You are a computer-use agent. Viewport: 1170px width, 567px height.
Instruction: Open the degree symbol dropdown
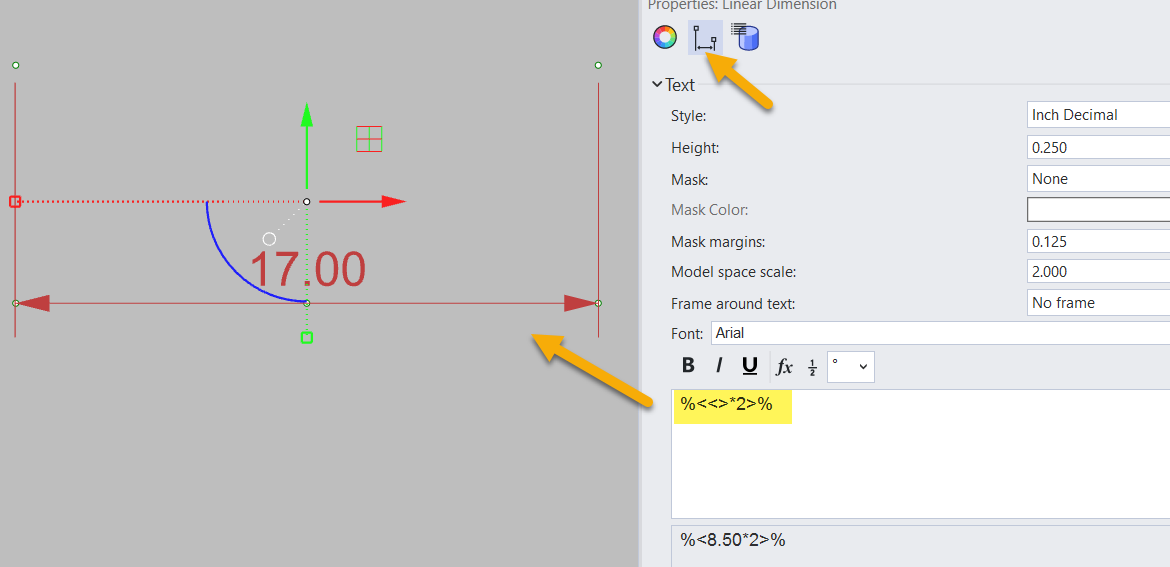[850, 367]
